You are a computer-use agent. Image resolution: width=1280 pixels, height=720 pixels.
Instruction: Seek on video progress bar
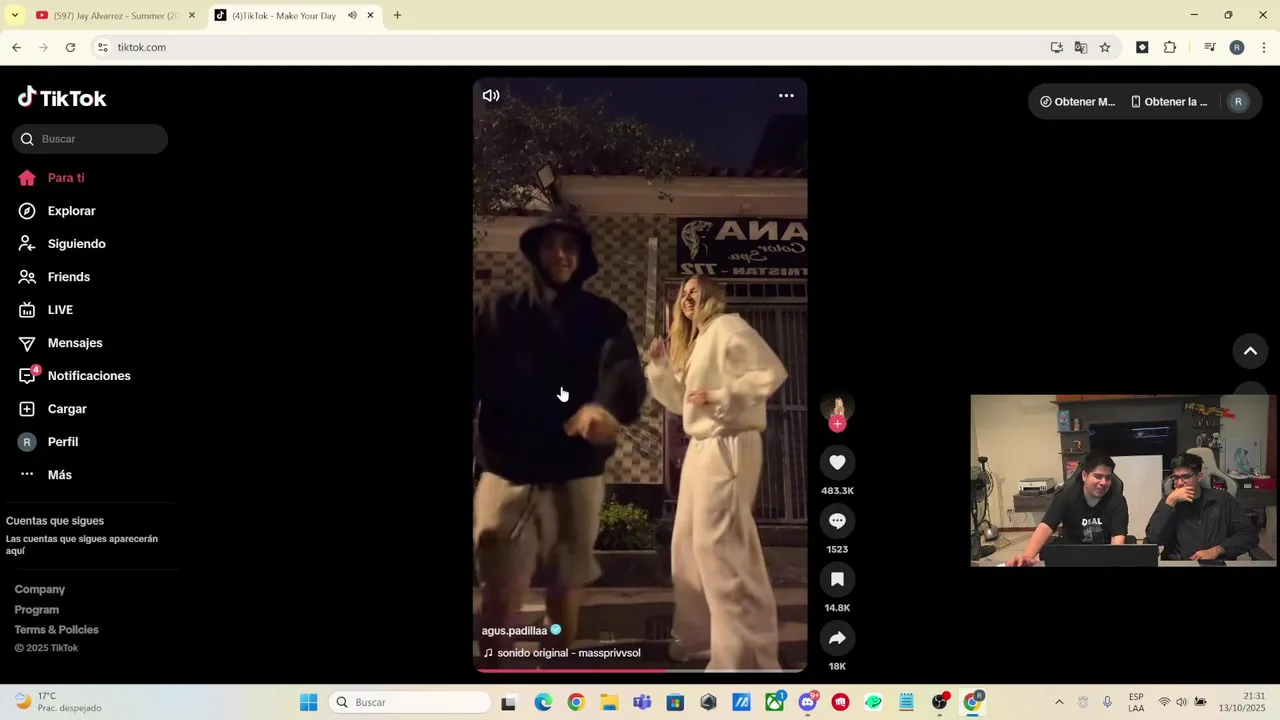click(x=640, y=670)
